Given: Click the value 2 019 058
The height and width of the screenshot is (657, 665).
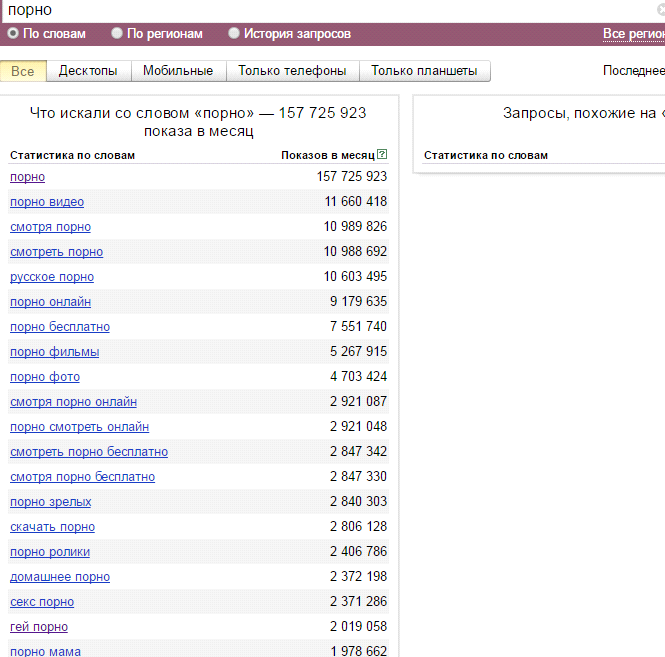Looking at the screenshot, I should click(x=358, y=626).
